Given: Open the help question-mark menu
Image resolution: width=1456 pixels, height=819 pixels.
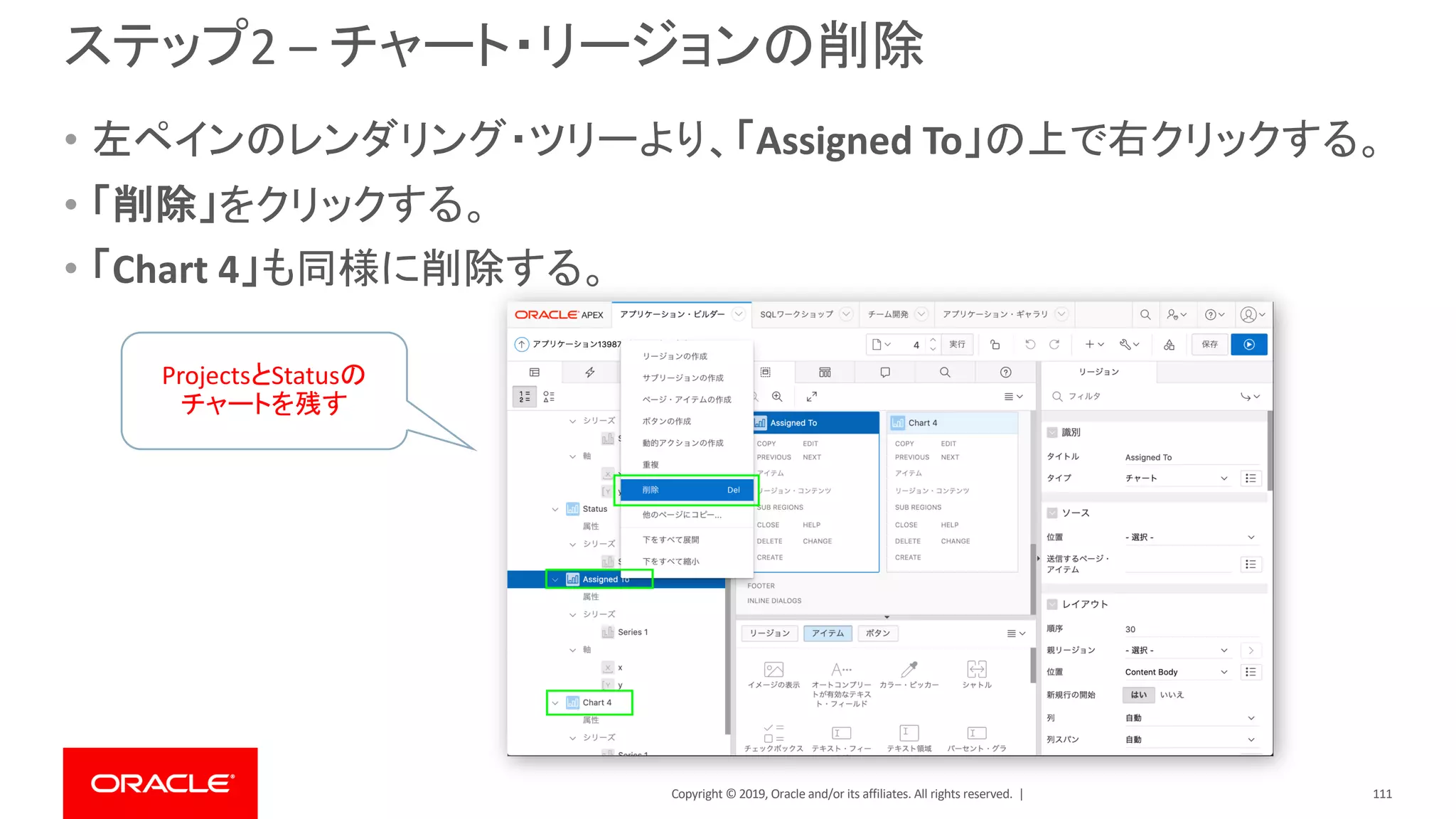Looking at the screenshot, I should point(1214,314).
